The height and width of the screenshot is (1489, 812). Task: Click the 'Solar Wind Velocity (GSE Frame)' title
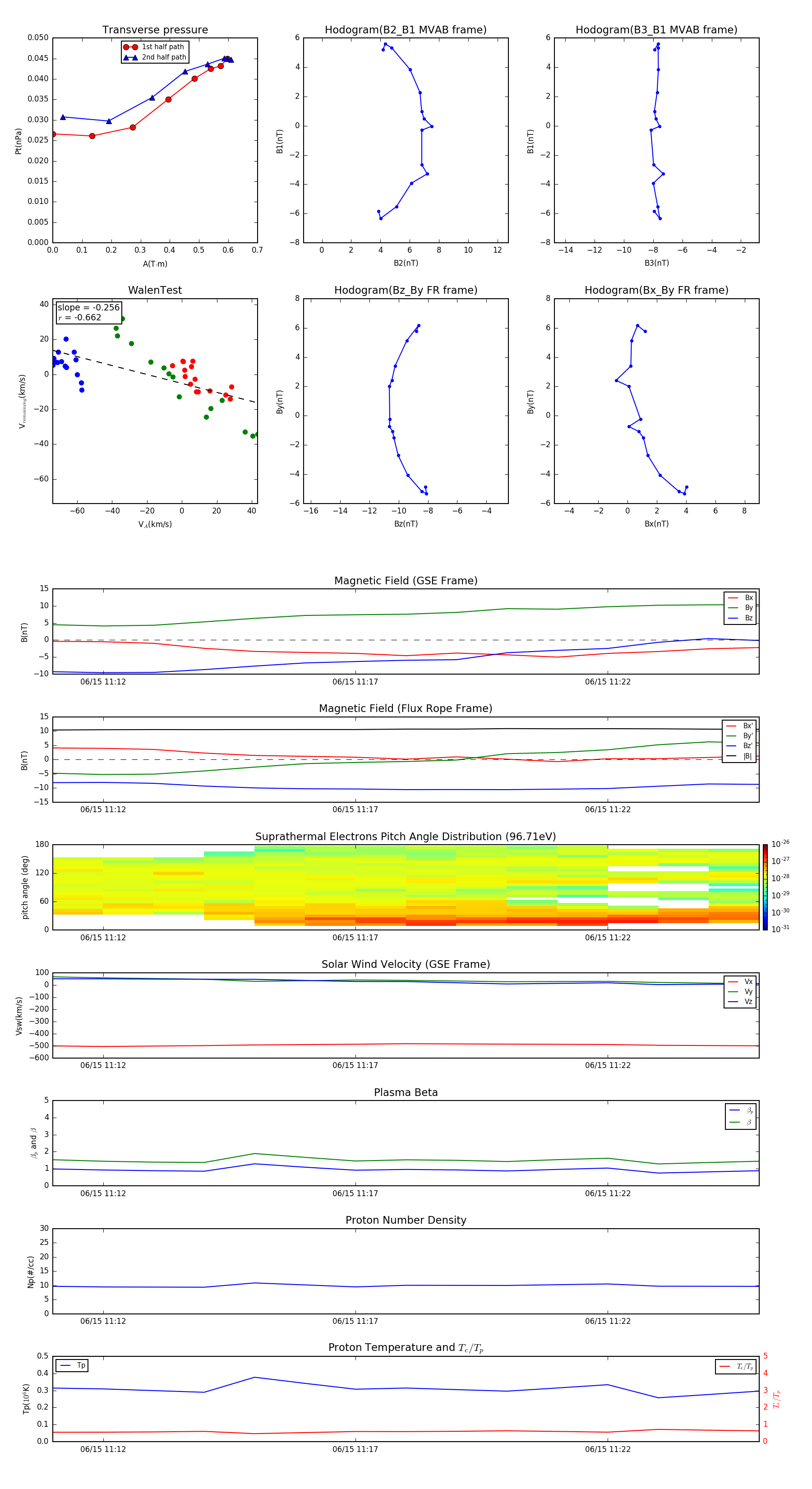coord(406,964)
